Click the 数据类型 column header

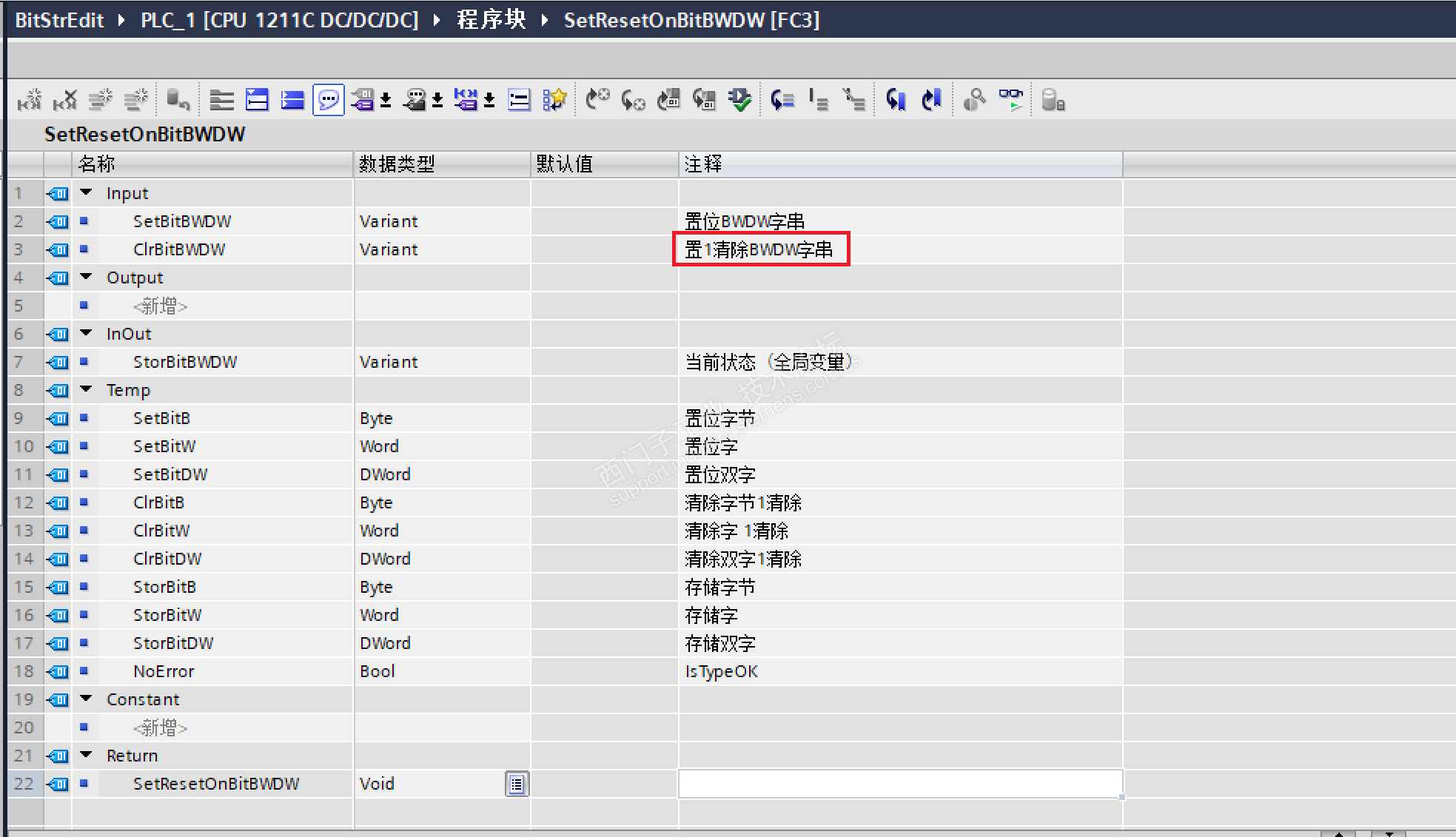point(397,164)
